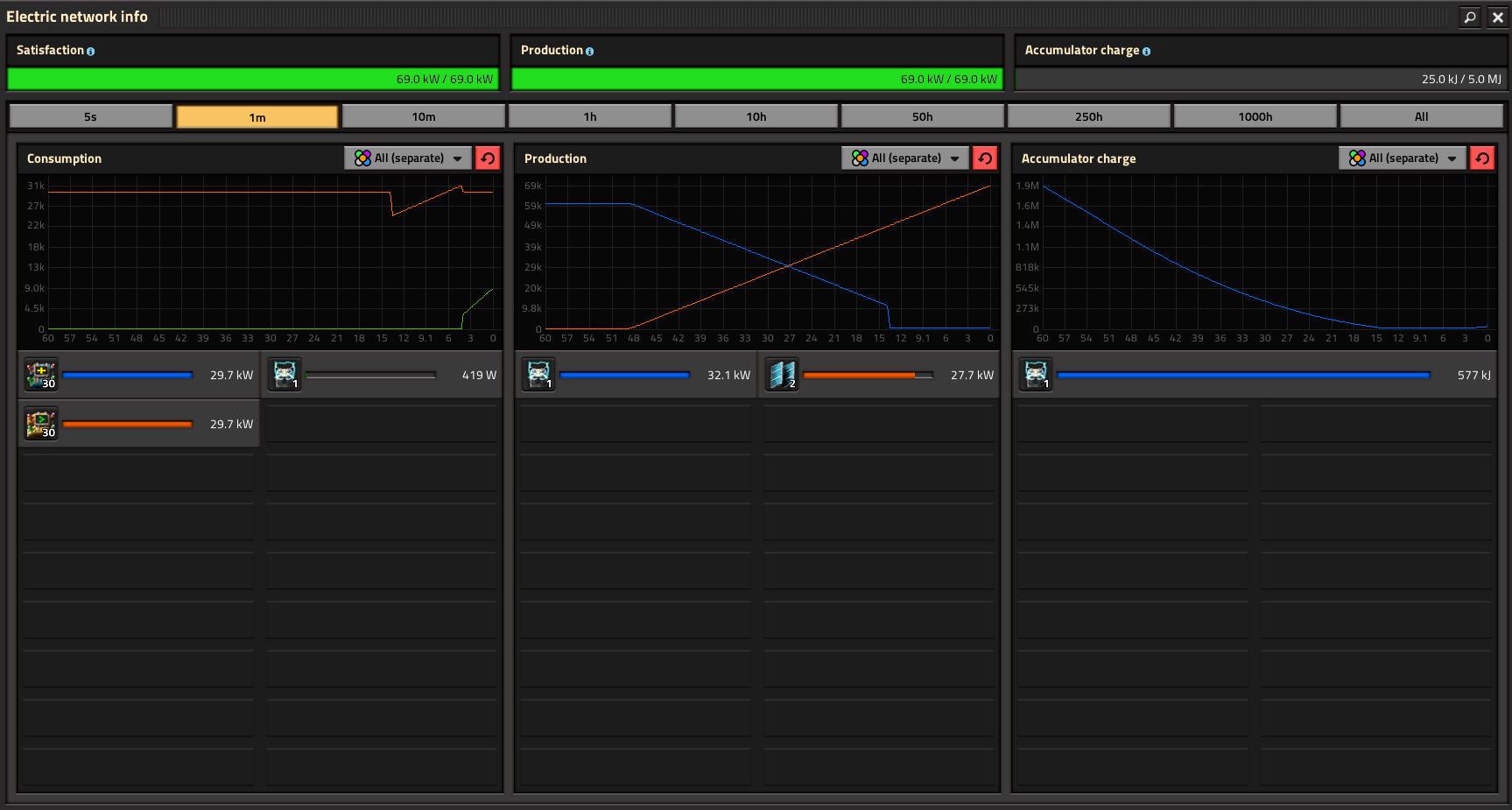
Task: Open Accumulator charge graph's "All (separate)" dropdown
Action: (x=1403, y=158)
